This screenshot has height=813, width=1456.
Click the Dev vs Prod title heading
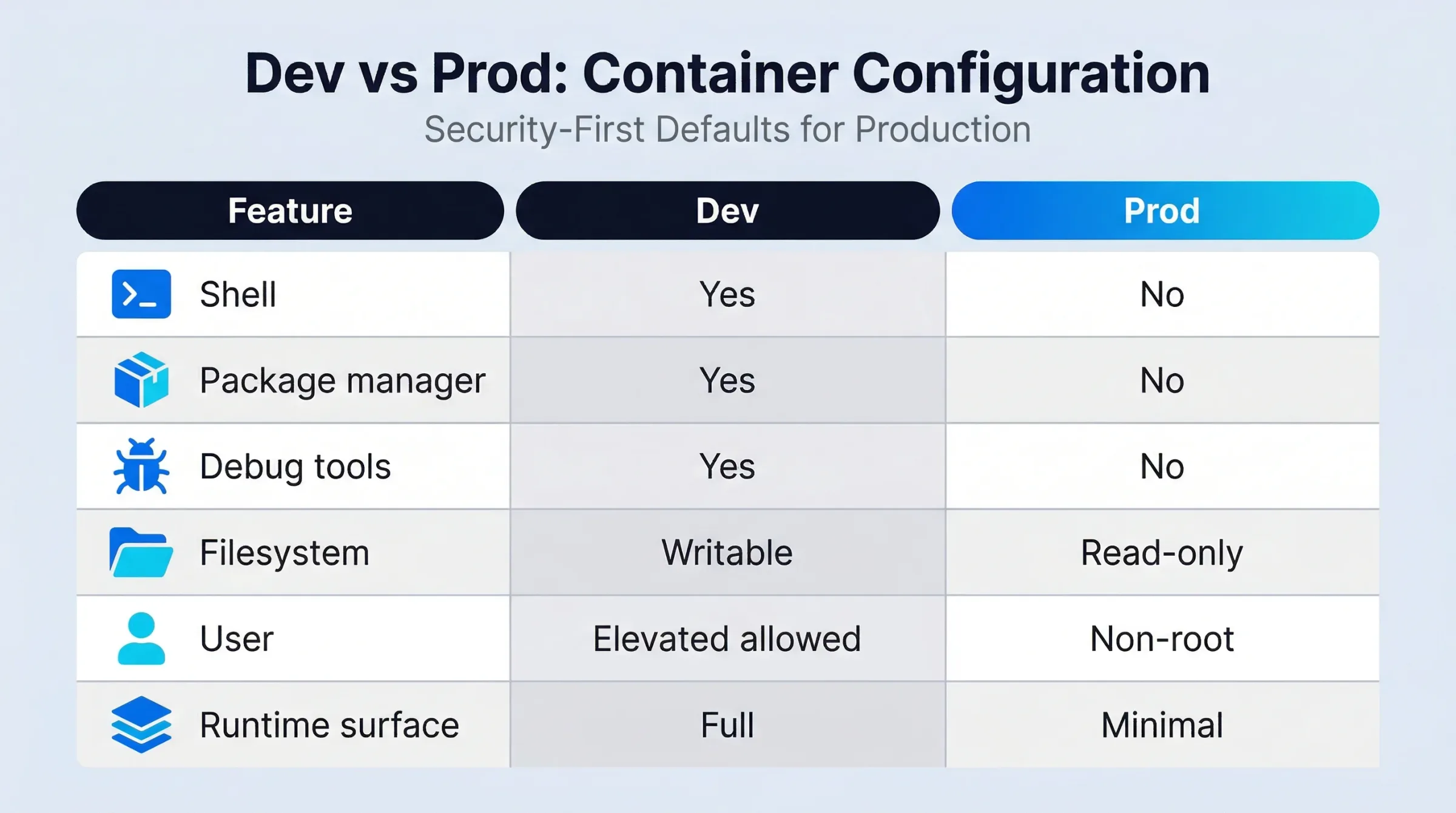click(727, 73)
